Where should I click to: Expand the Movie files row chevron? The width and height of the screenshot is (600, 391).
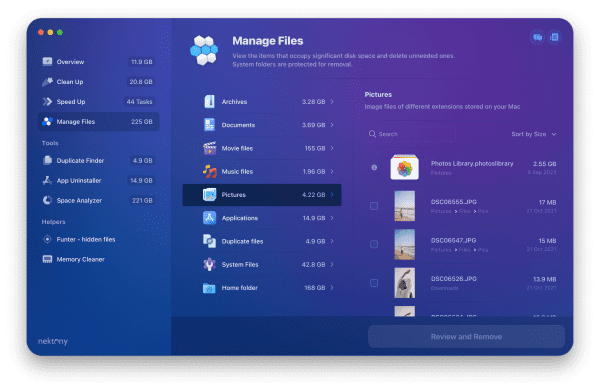[x=332, y=148]
